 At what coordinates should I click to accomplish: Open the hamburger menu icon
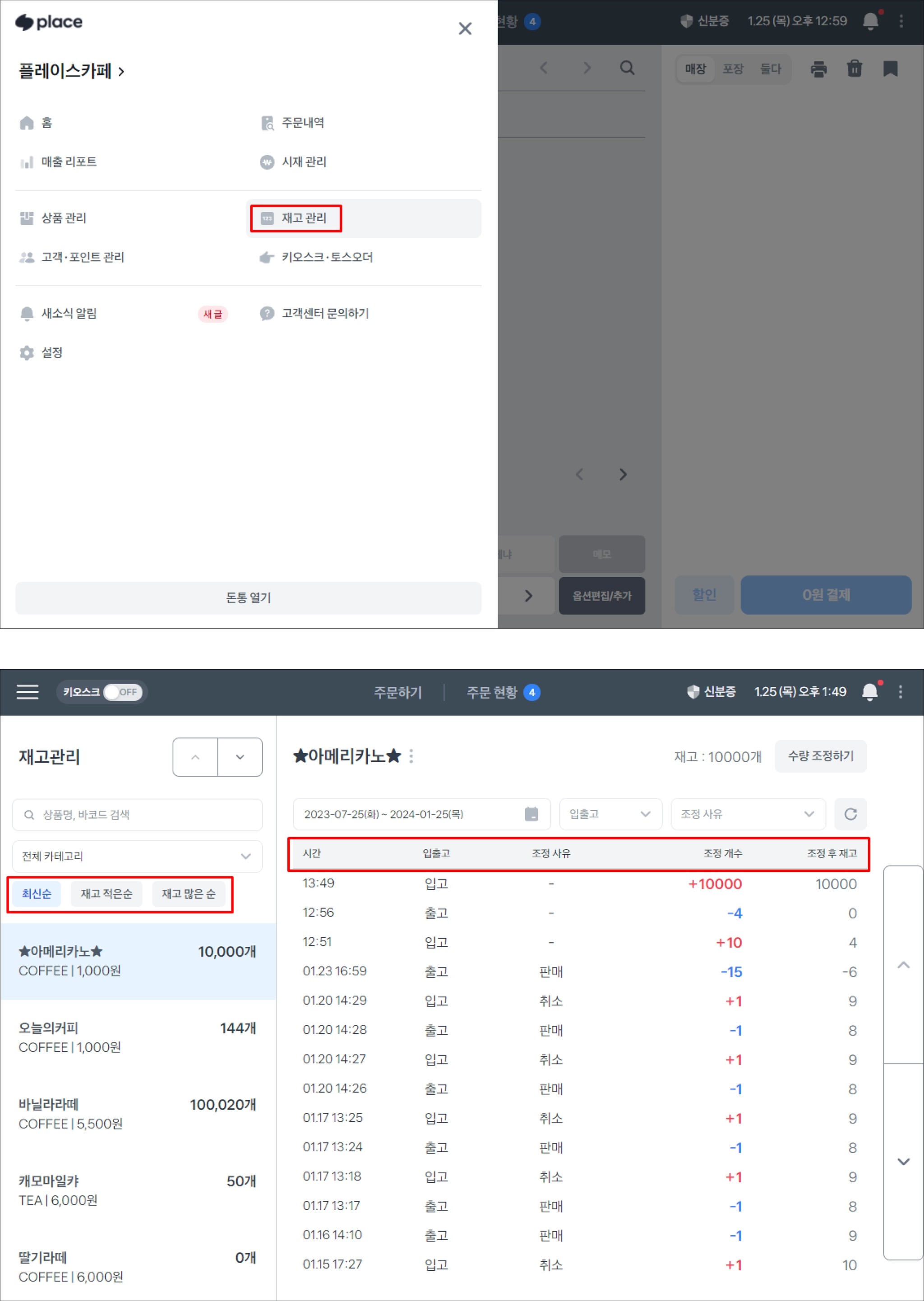click(28, 691)
